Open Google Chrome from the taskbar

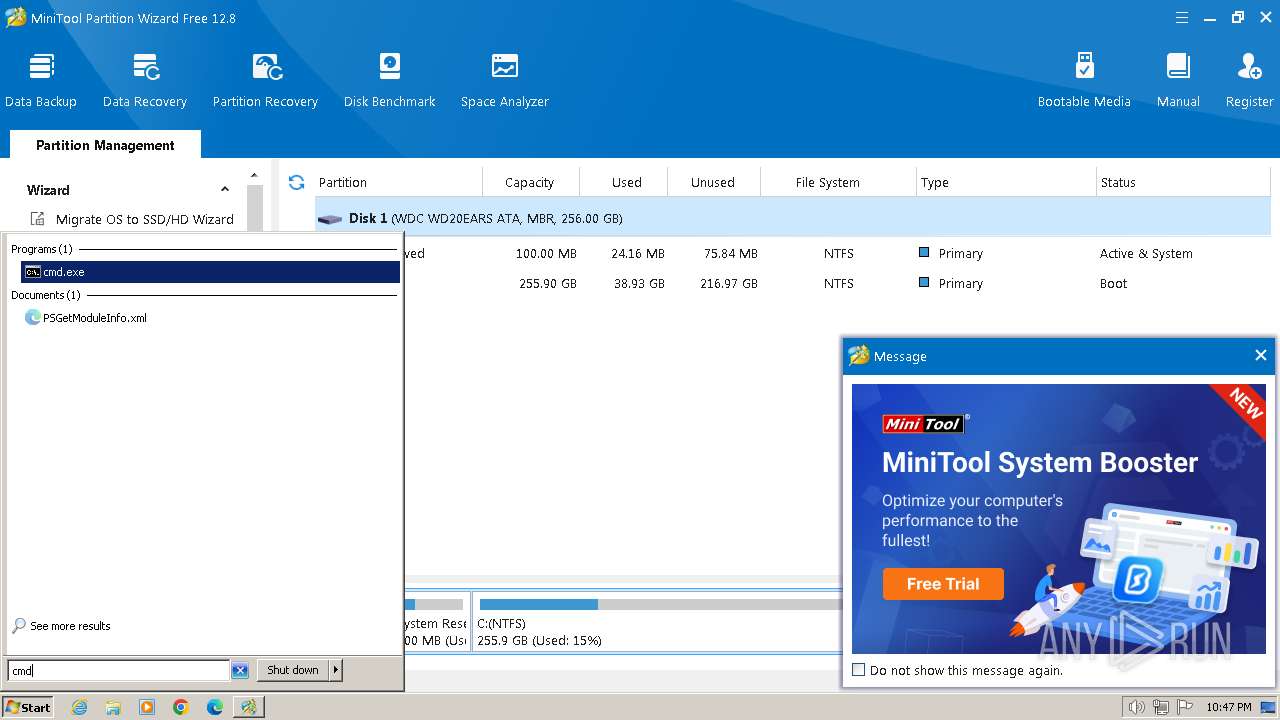click(181, 707)
